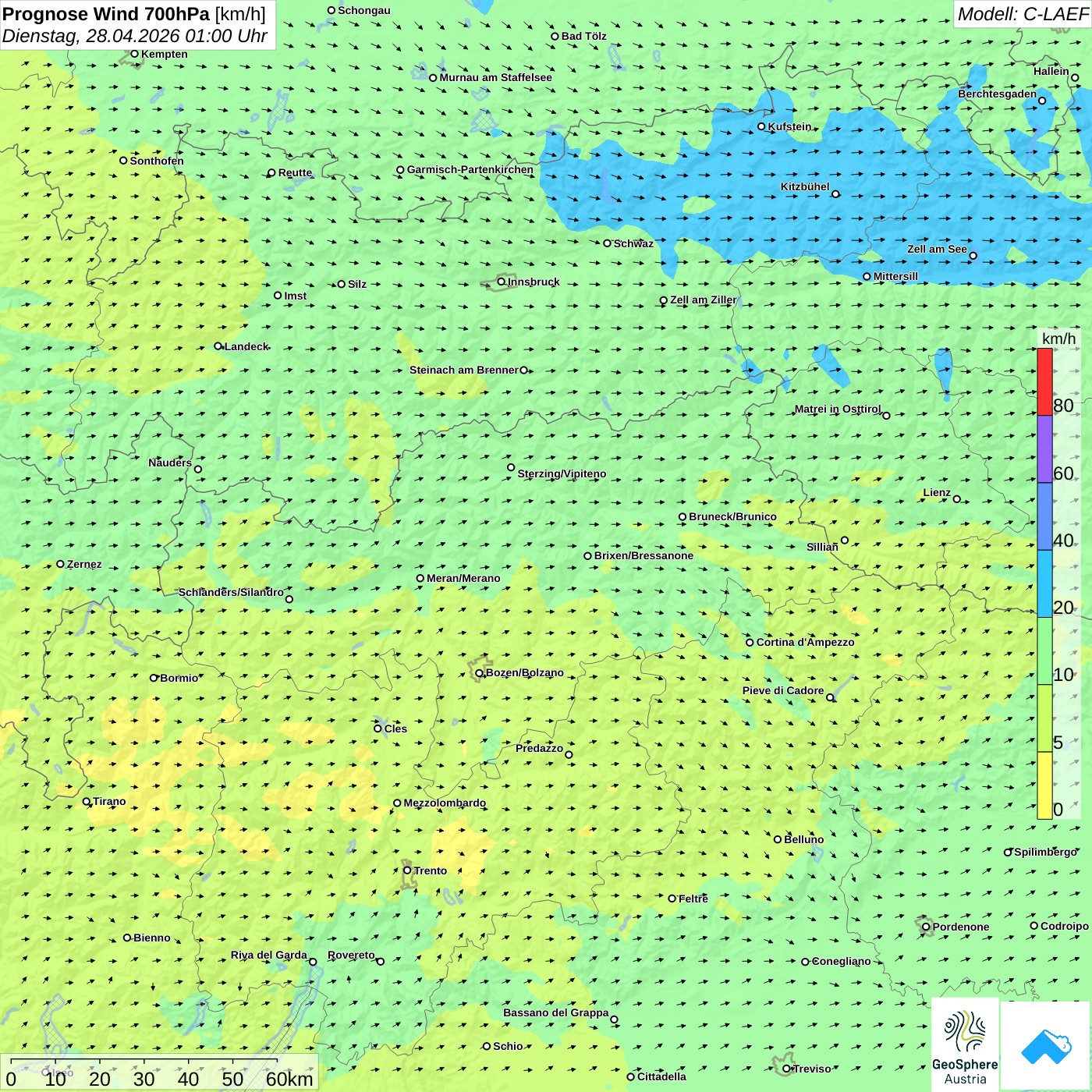
Task: Click the 'Lienz' label
Action: point(937,492)
